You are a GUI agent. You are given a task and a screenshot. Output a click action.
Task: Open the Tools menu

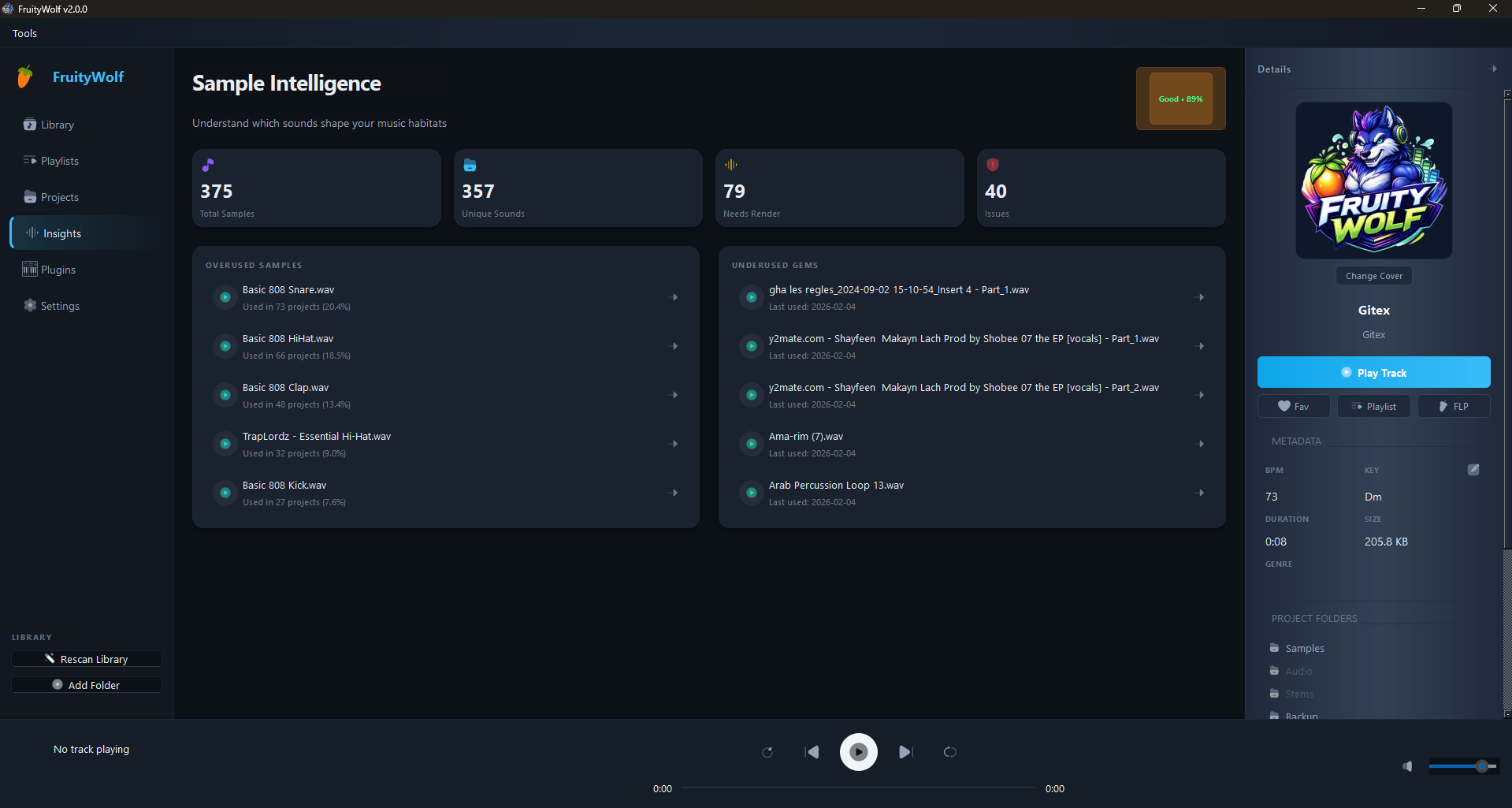coord(24,34)
